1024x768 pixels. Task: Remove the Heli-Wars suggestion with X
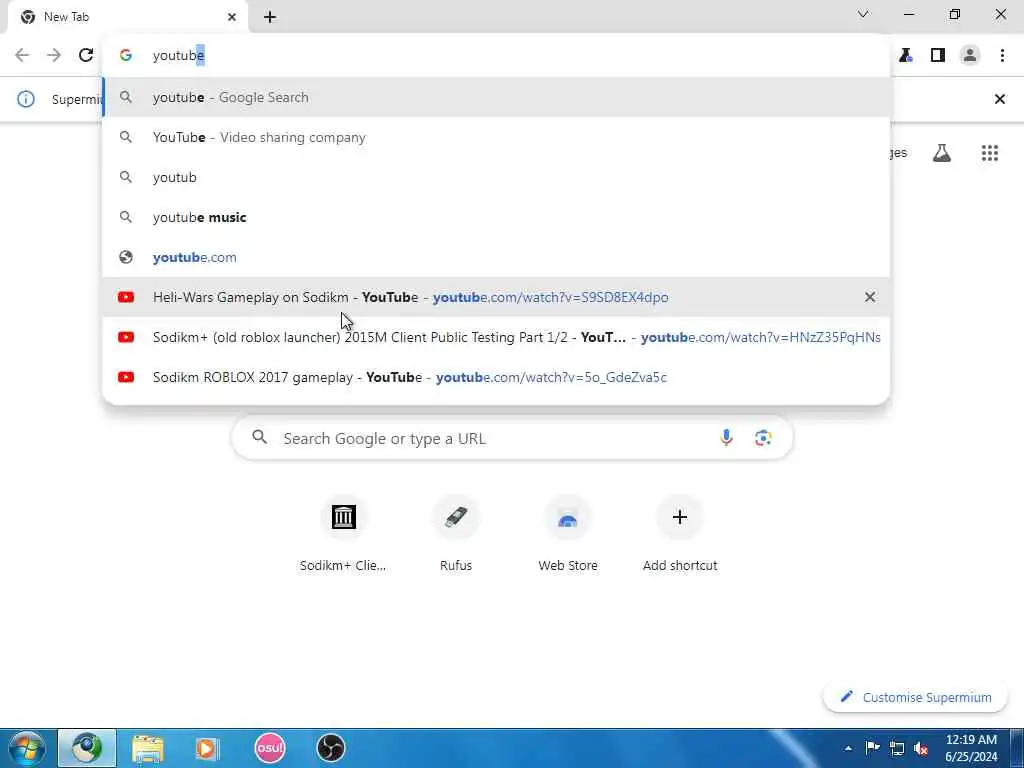(870, 297)
